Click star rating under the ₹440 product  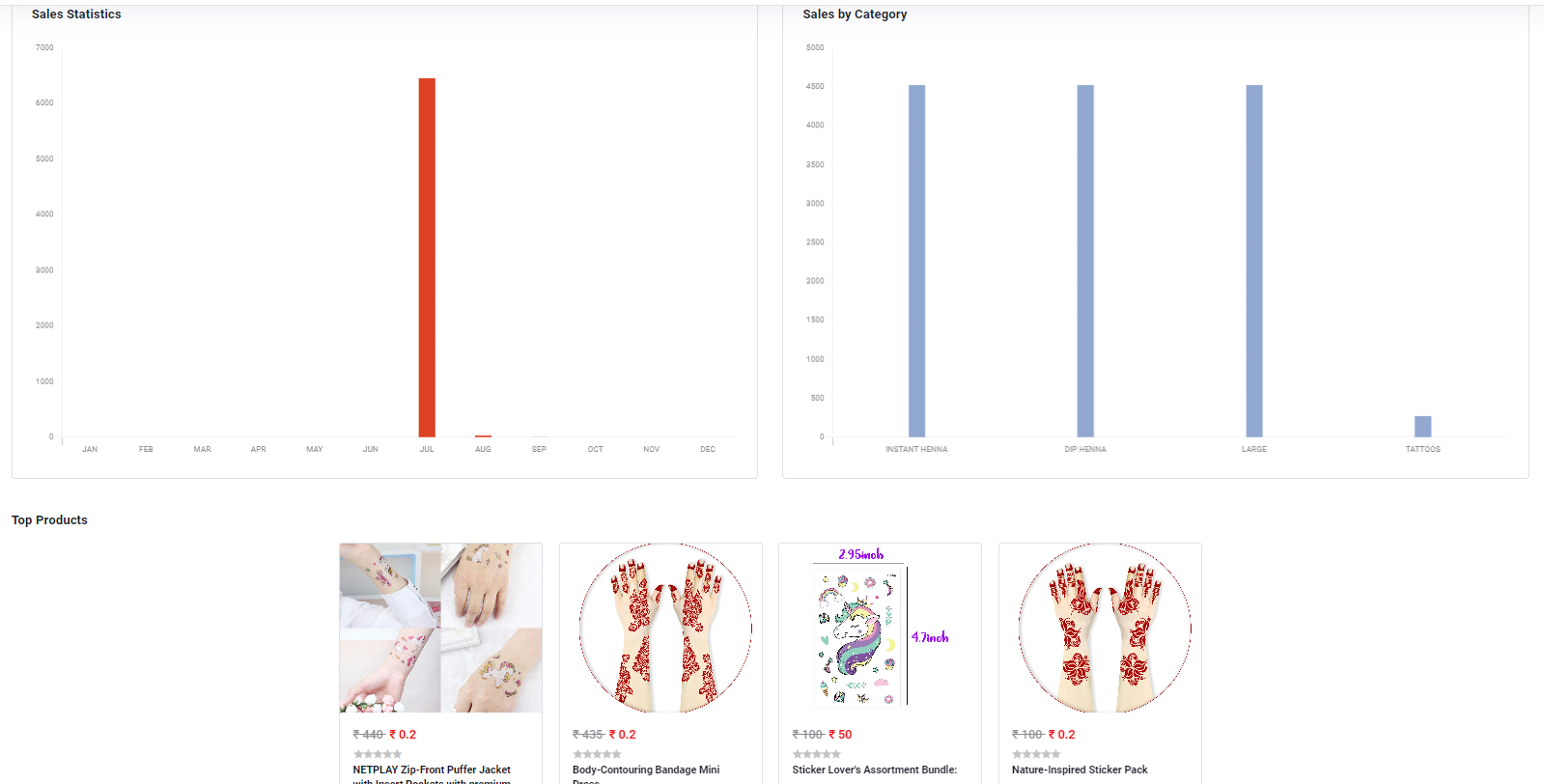[x=378, y=754]
